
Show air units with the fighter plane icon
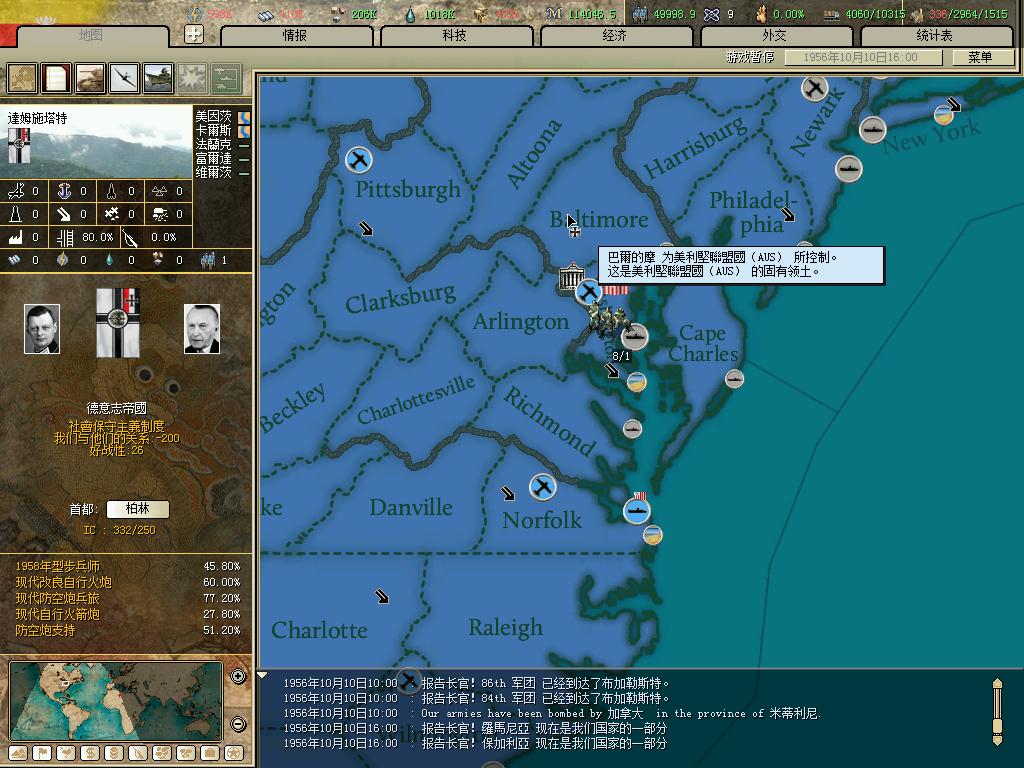[123, 78]
